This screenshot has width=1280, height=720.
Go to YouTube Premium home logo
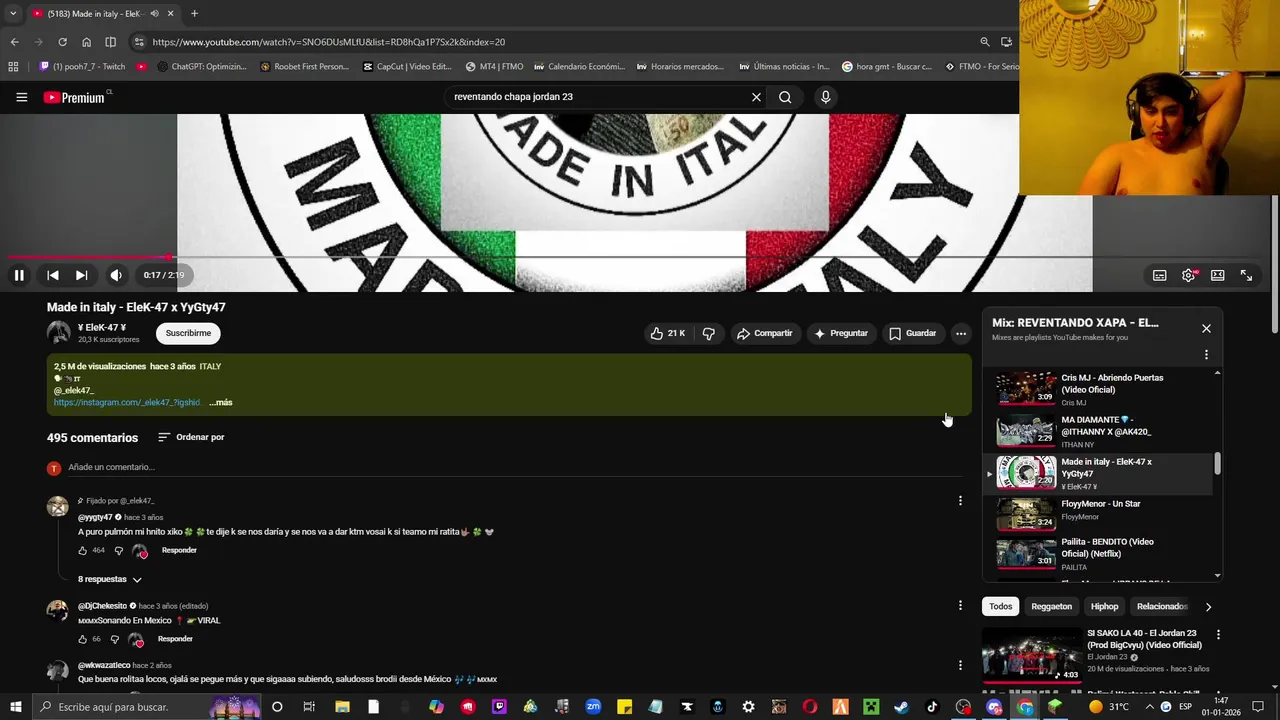tap(75, 97)
